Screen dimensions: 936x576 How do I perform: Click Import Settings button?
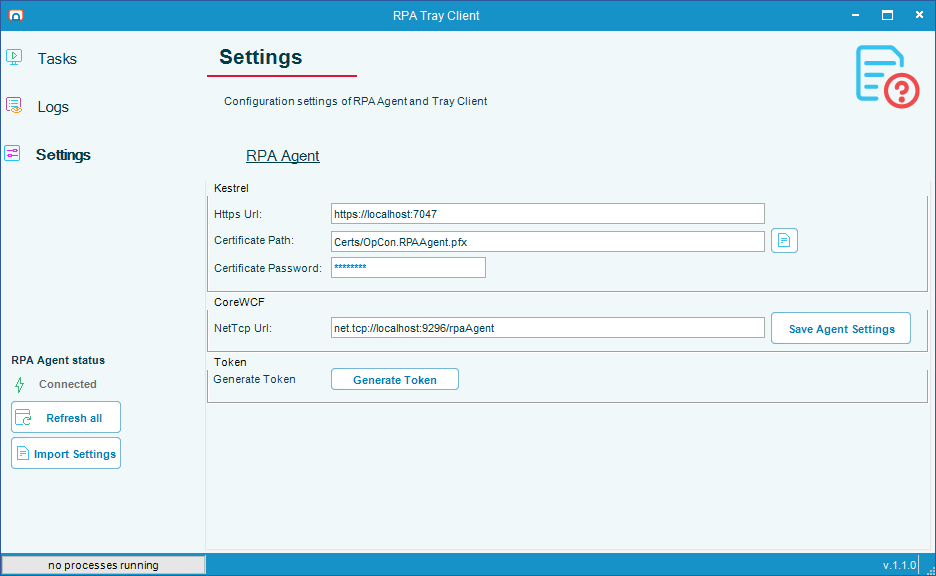coord(66,453)
